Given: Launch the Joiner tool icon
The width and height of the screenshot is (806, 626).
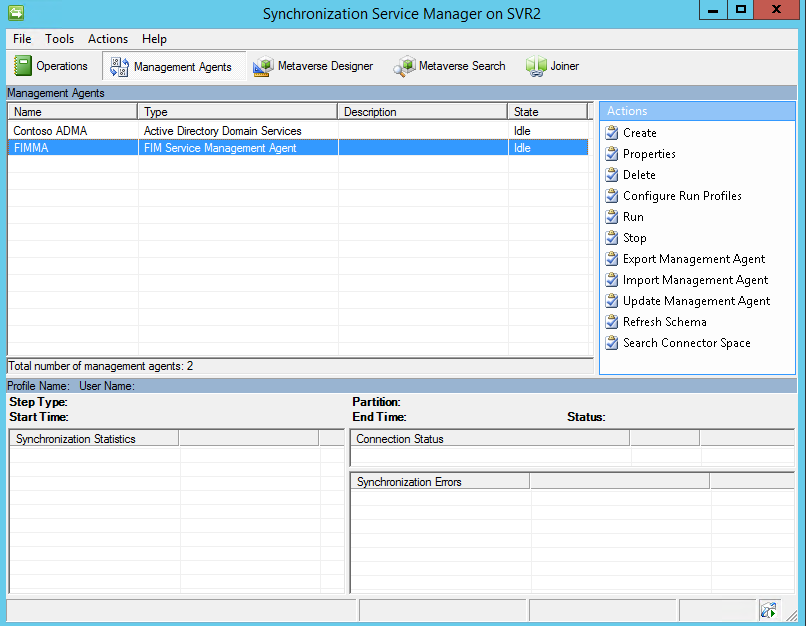Looking at the screenshot, I should point(536,66).
